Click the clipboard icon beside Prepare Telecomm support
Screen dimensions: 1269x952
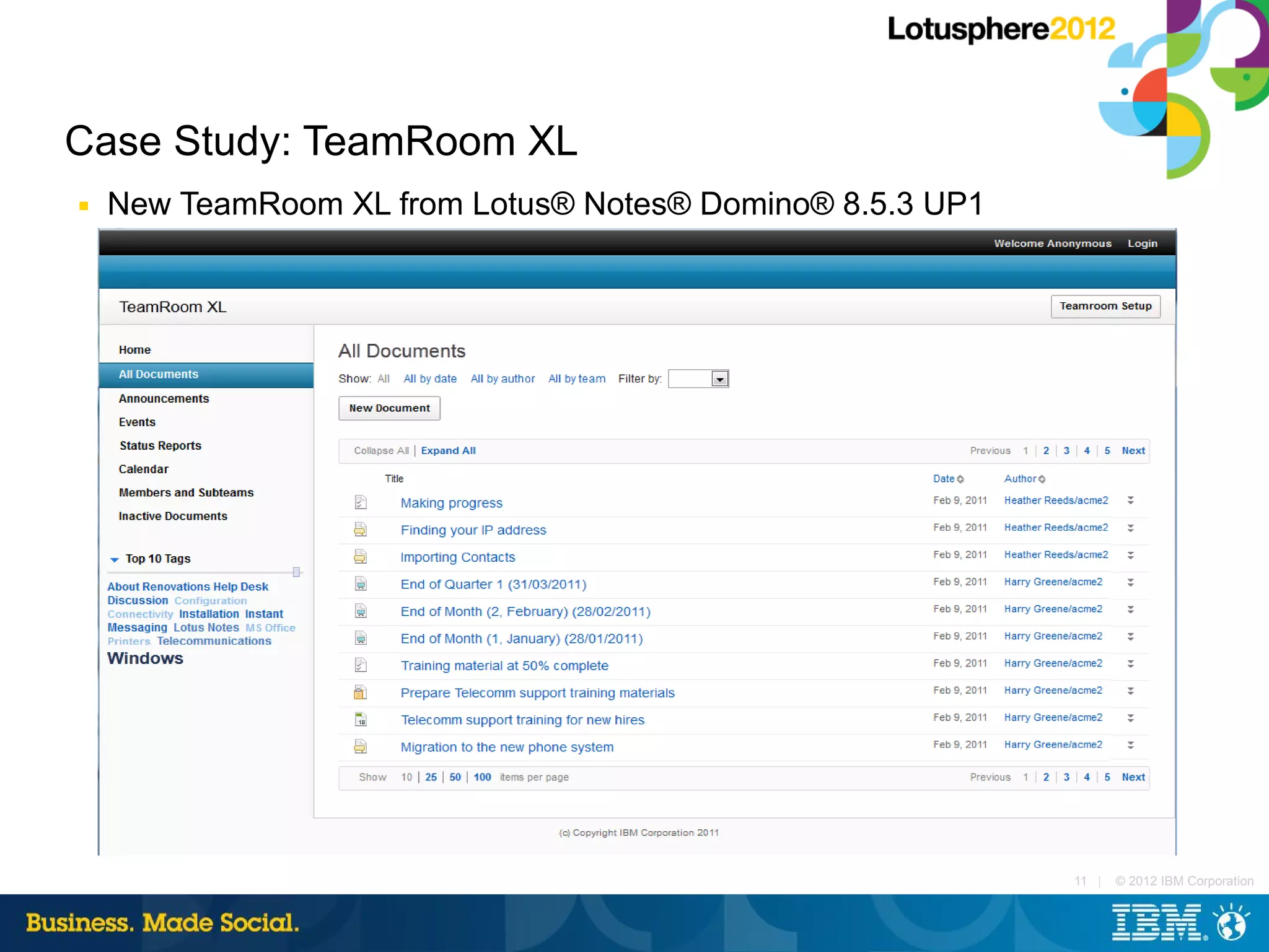361,692
